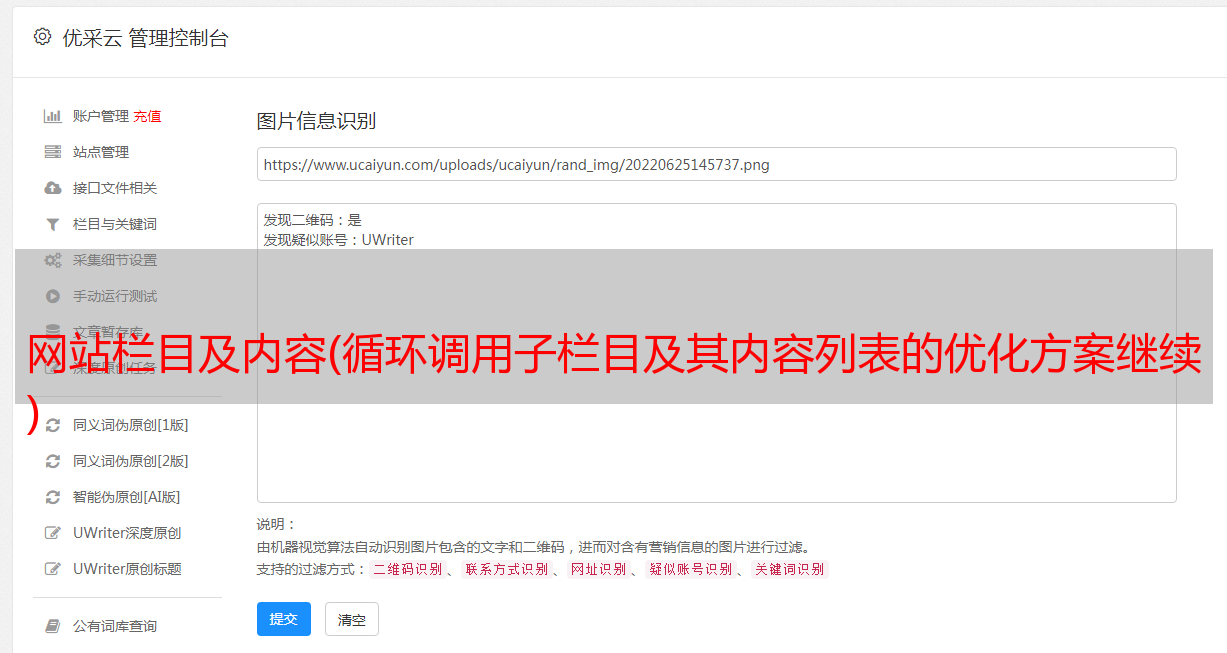
Task: Open UWriter原创标题 in the sidebar
Action: tap(127, 569)
